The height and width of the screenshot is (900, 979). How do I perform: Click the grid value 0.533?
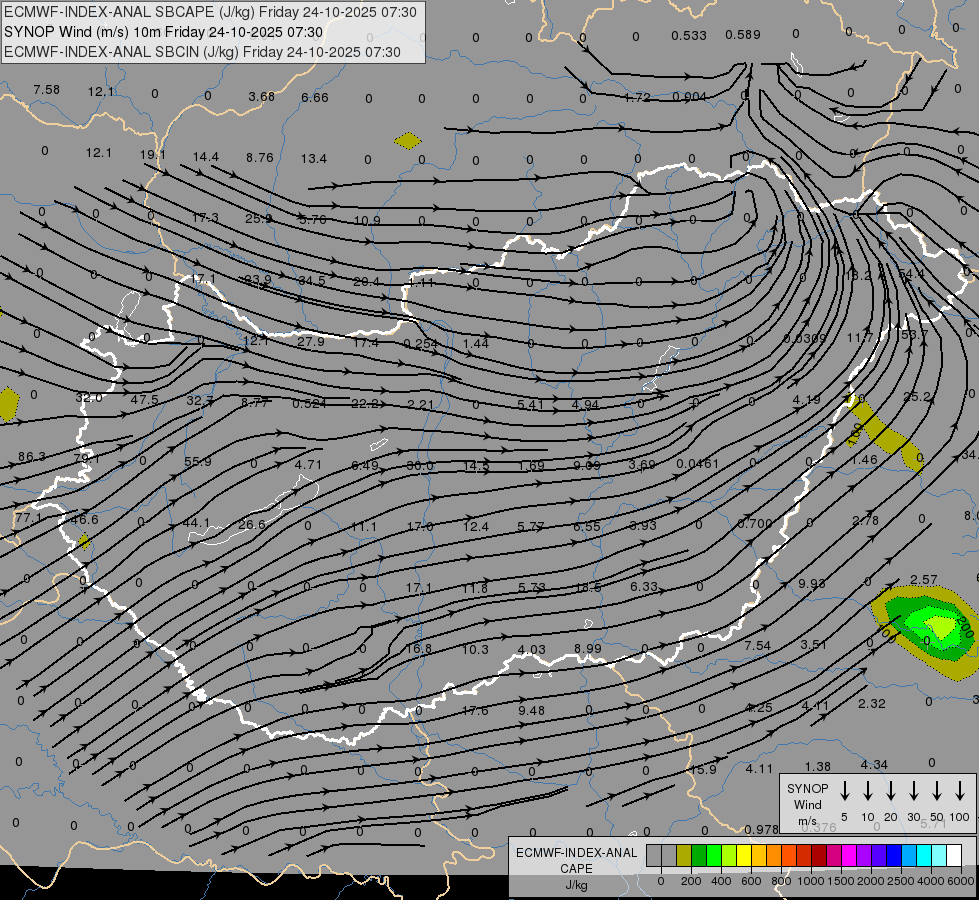pos(689,36)
